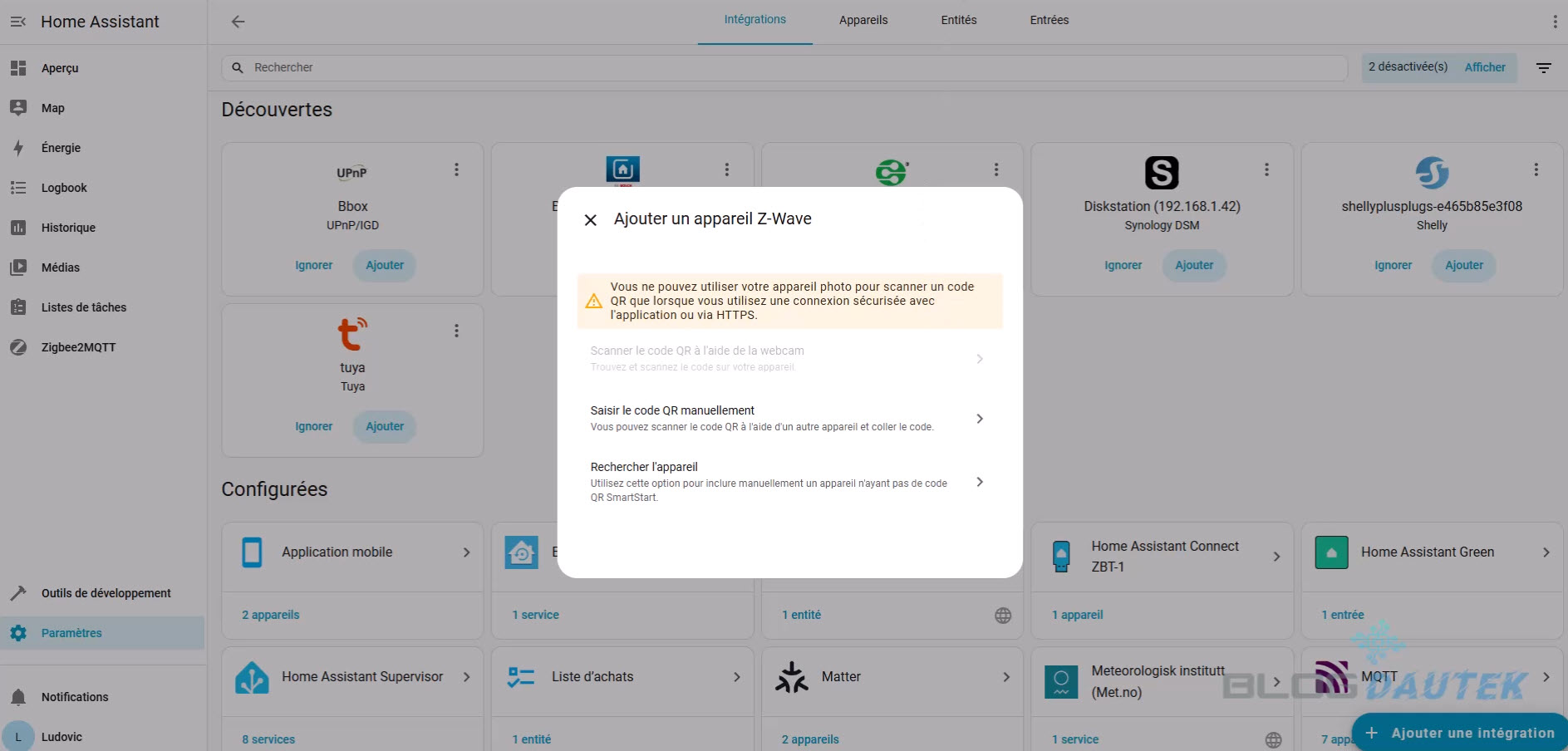Click Ajouter on the Bbox card

(385, 265)
